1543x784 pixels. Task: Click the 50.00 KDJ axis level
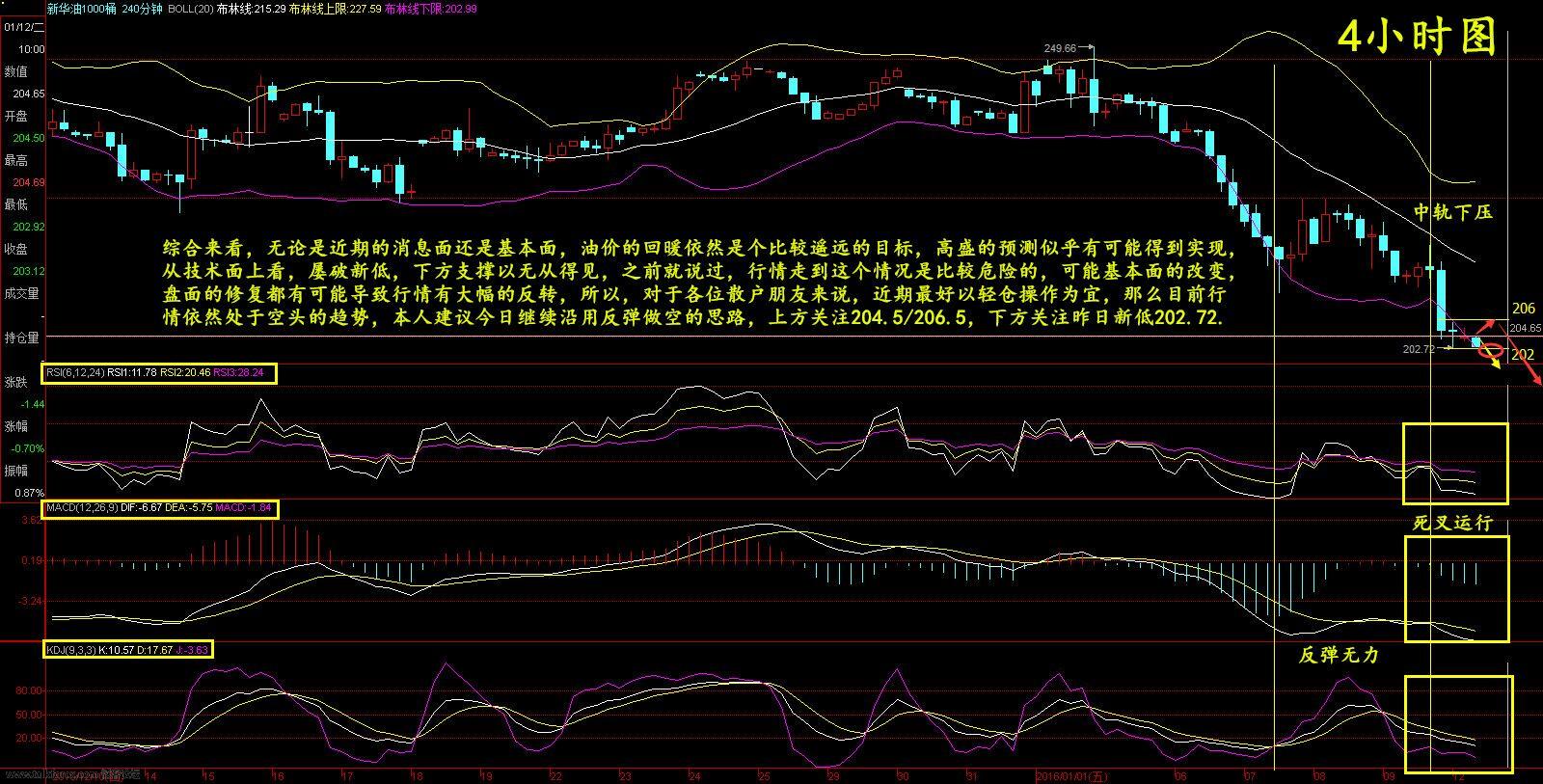[x=30, y=715]
